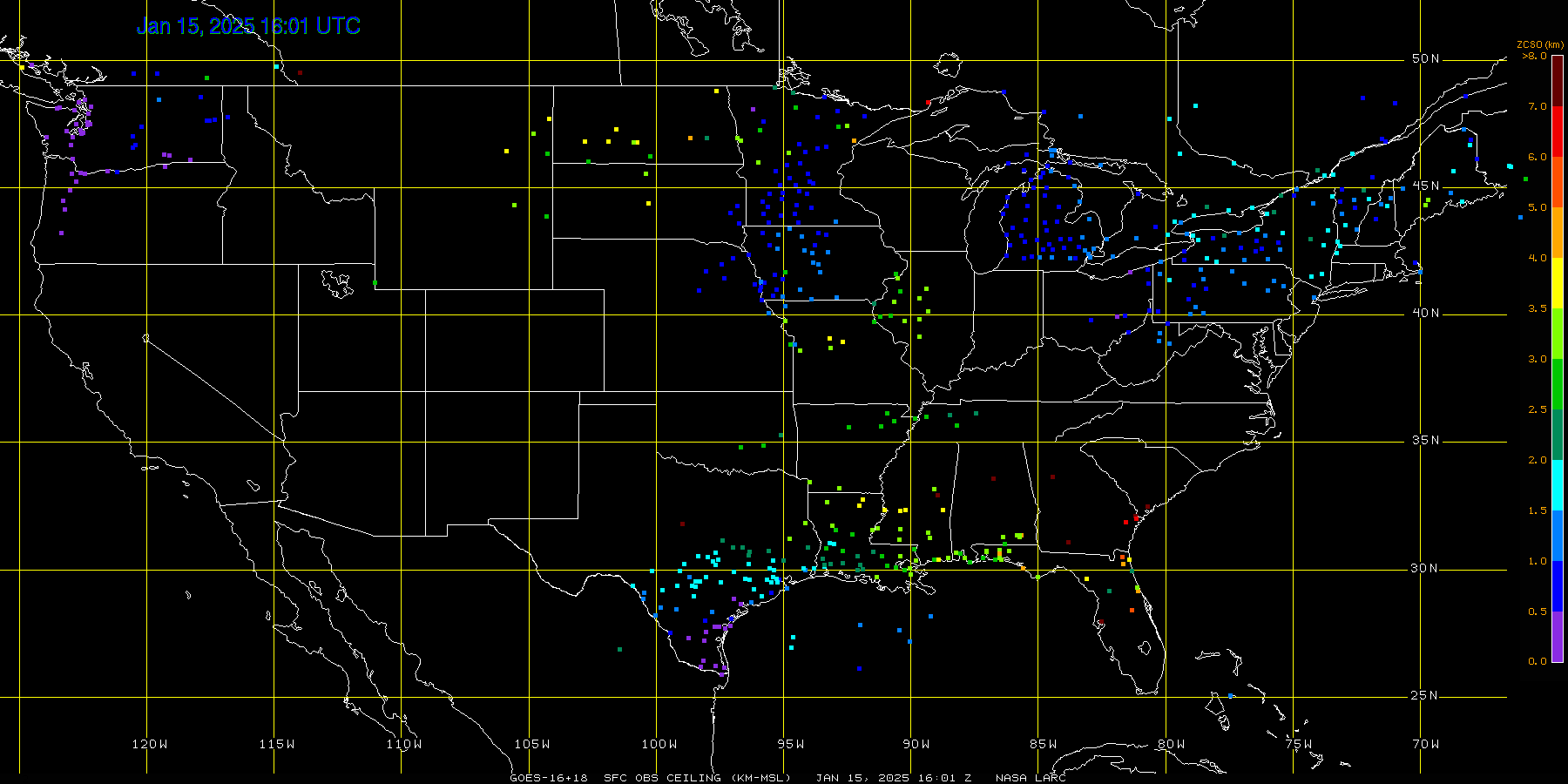Click the 2.5 legend value

pos(1538,409)
